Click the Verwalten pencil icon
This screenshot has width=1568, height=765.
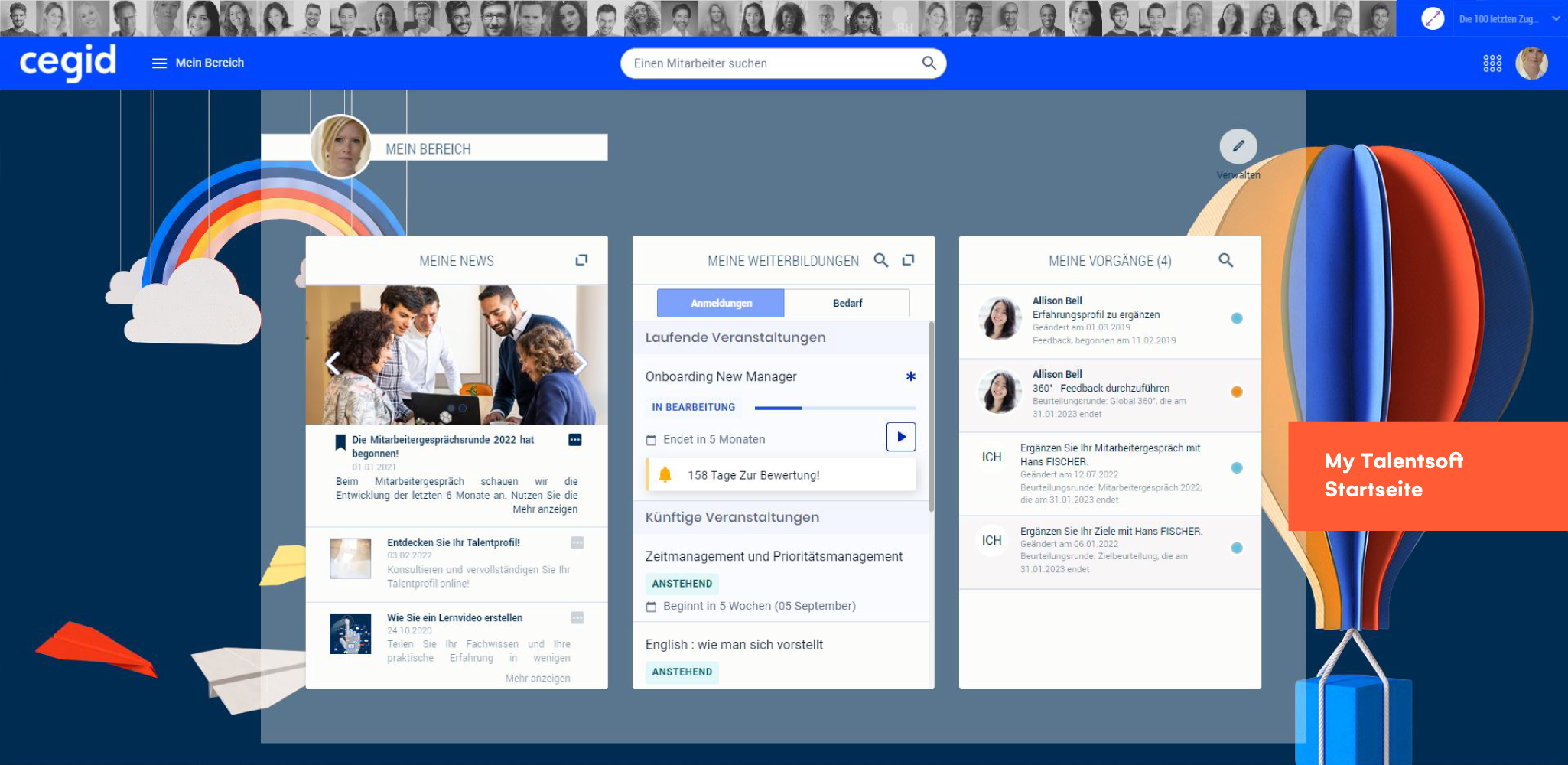click(1238, 146)
